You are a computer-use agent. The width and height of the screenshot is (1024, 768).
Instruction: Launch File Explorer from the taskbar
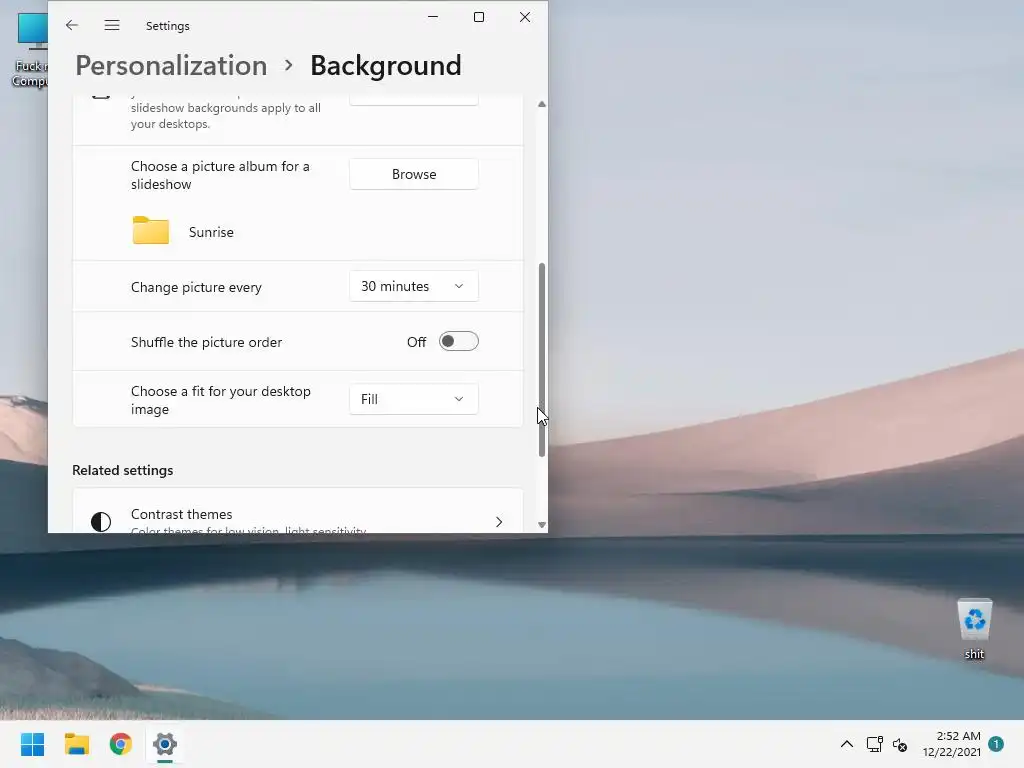77,744
